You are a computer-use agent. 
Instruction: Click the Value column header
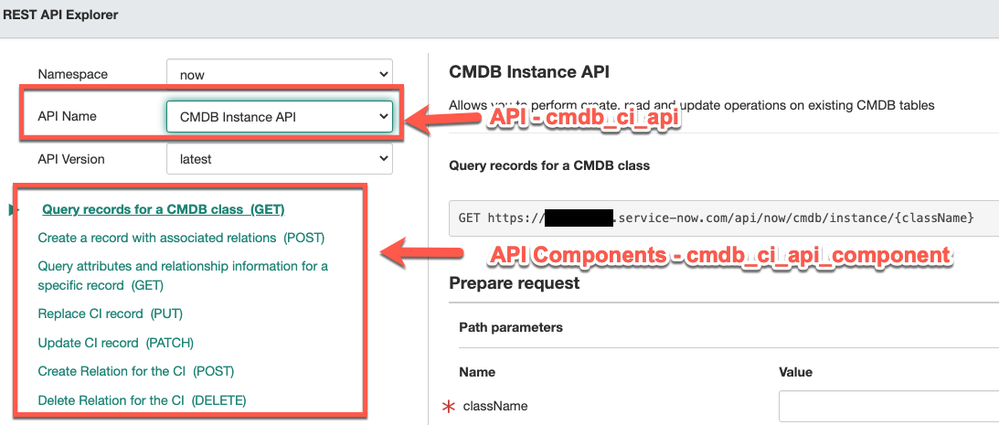point(796,372)
